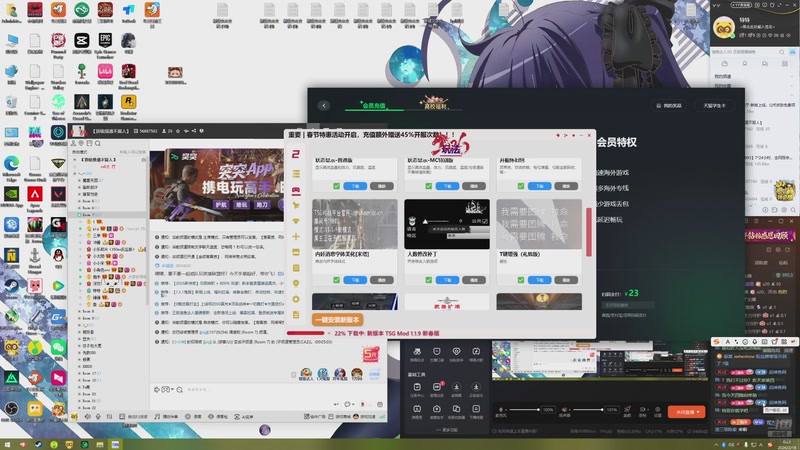
Task: Collapse Room 7 in YY channel tree
Action: [x=80, y=215]
